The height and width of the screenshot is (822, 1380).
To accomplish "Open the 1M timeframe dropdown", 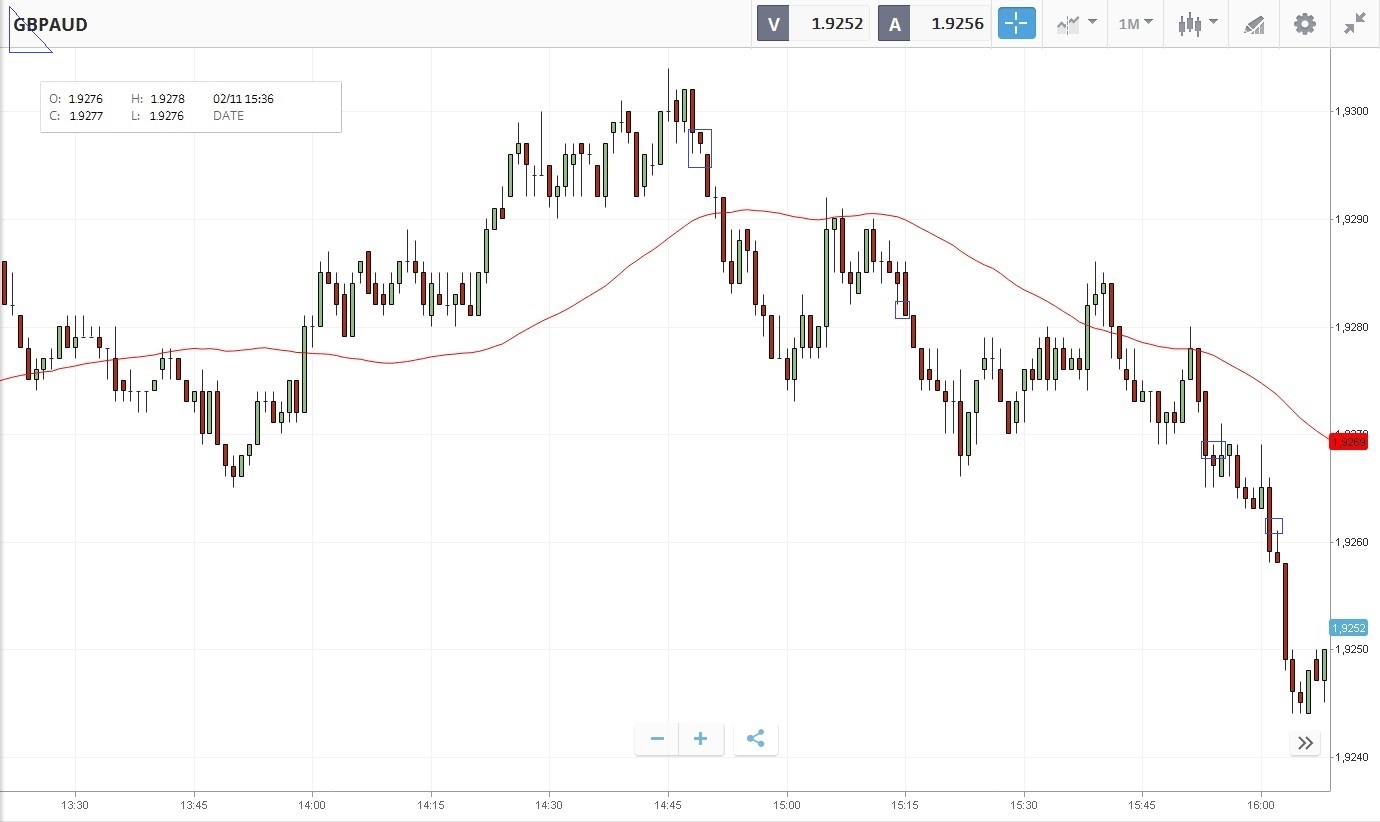I will [1135, 24].
